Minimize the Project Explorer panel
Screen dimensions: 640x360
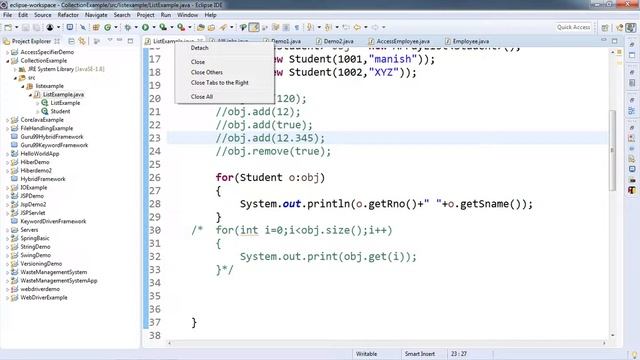tap(120, 41)
